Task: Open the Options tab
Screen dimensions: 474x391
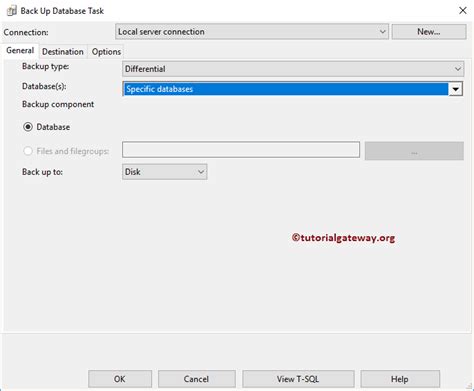Action: (x=106, y=52)
